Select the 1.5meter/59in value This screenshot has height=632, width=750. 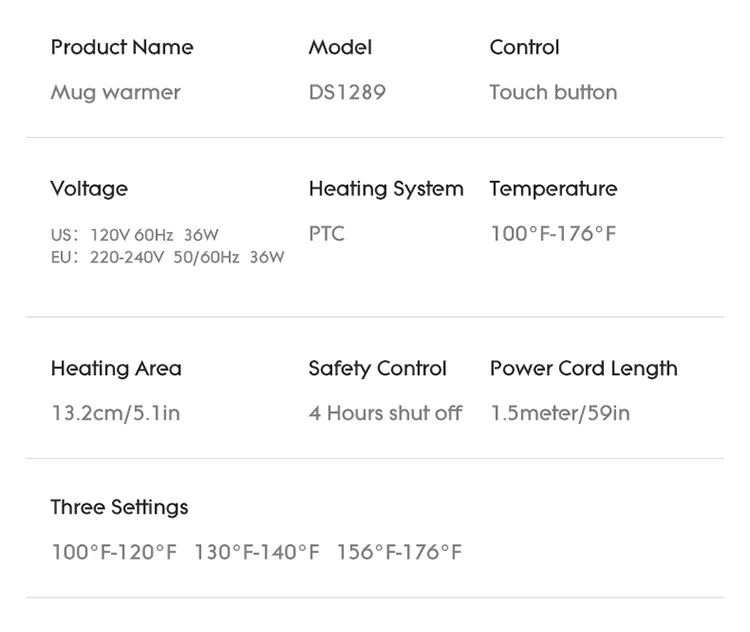tap(560, 413)
